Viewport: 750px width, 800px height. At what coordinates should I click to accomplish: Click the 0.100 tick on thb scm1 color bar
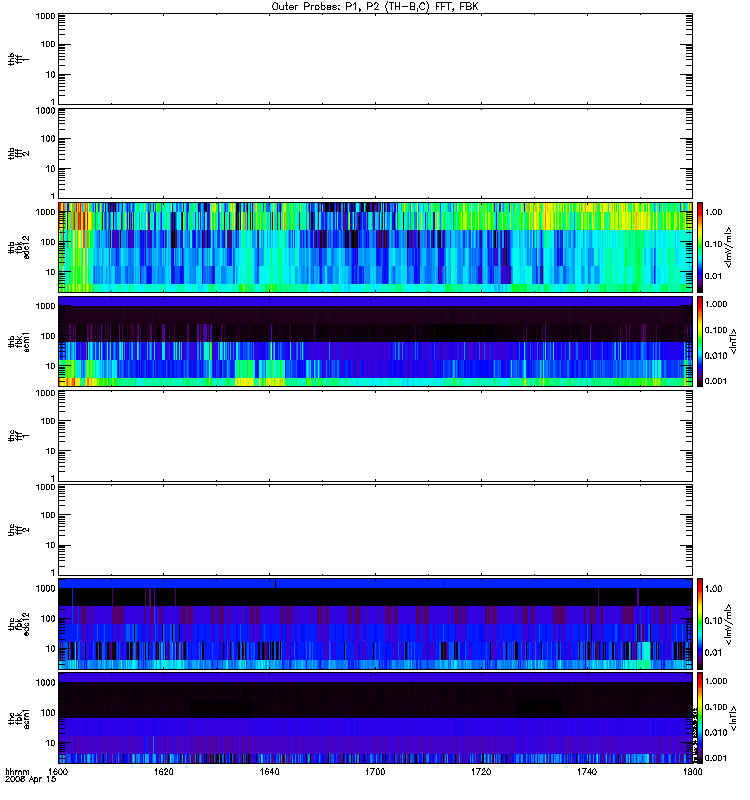click(x=716, y=330)
